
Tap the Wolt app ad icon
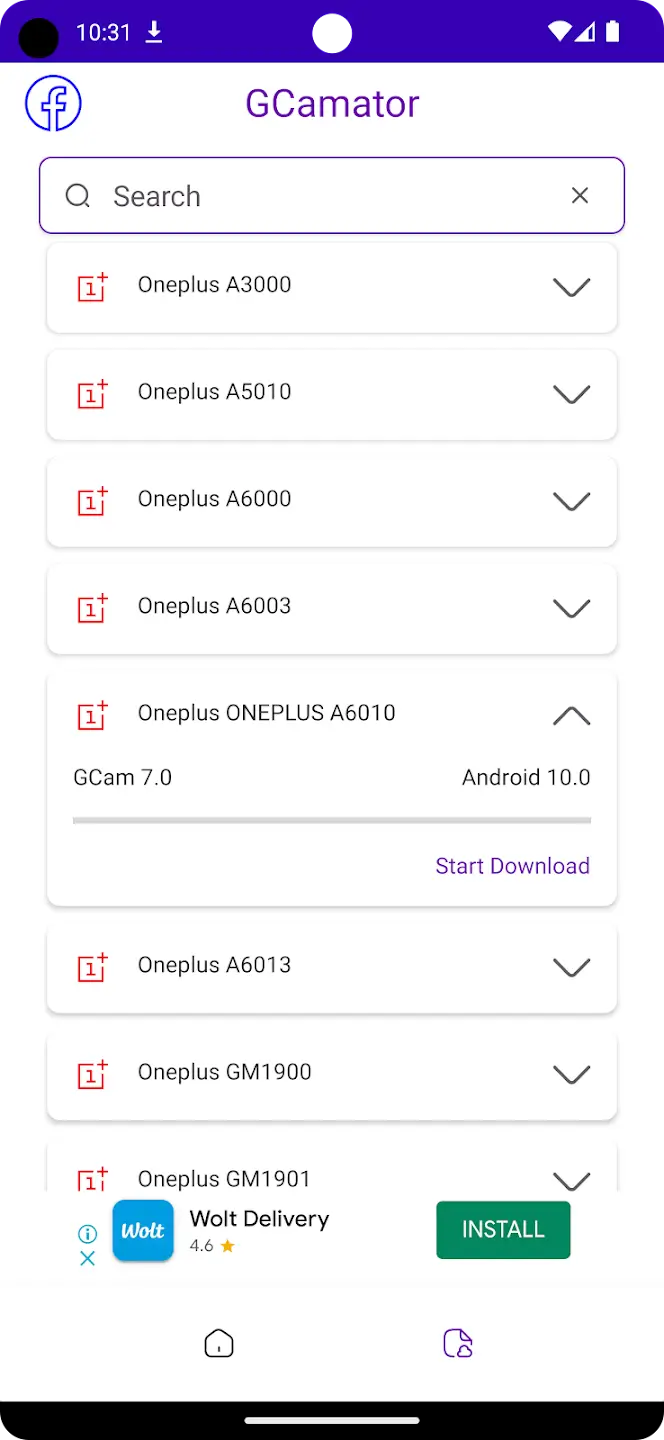143,1231
